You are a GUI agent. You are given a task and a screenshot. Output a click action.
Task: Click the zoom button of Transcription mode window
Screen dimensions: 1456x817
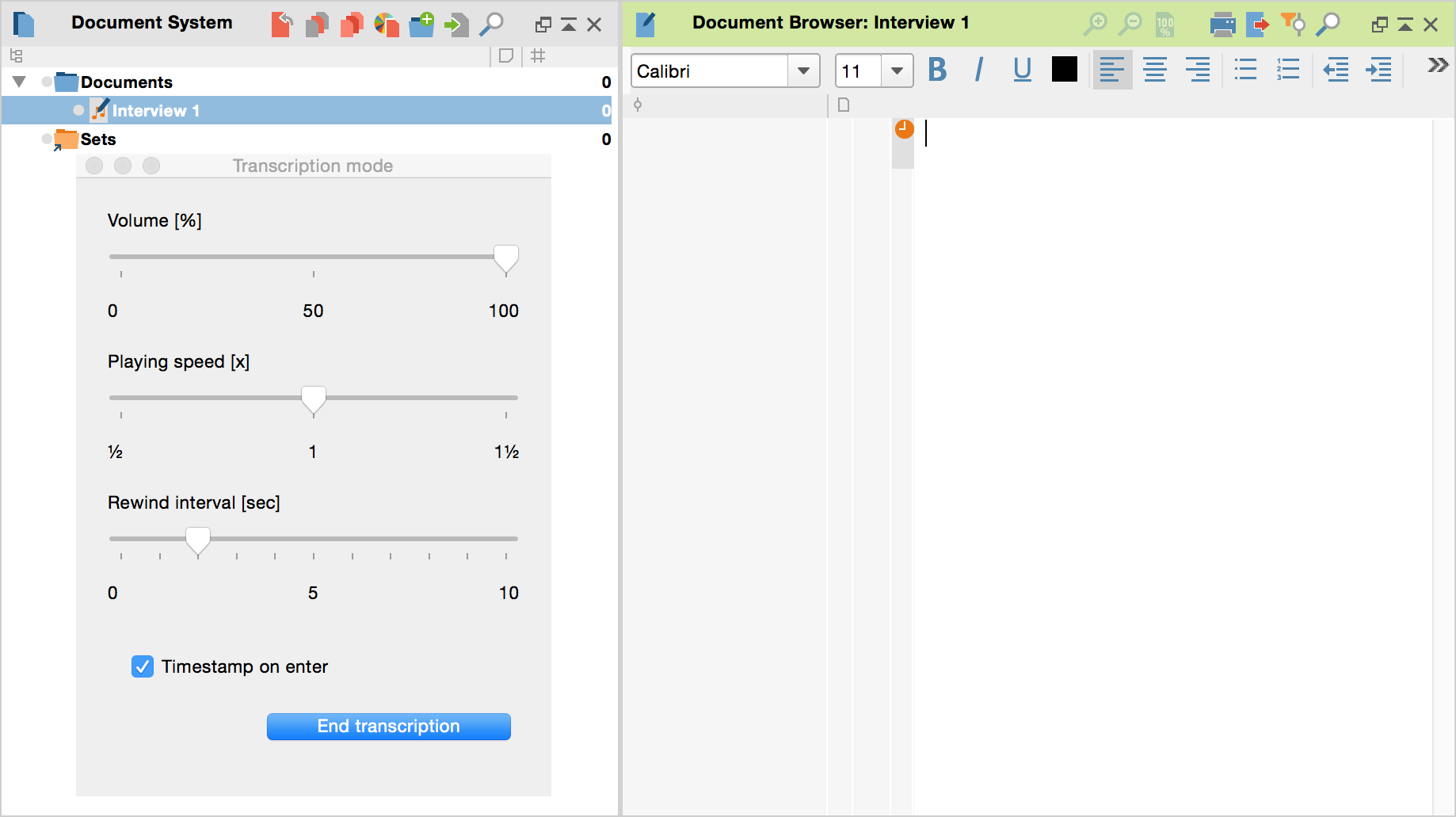click(x=151, y=166)
